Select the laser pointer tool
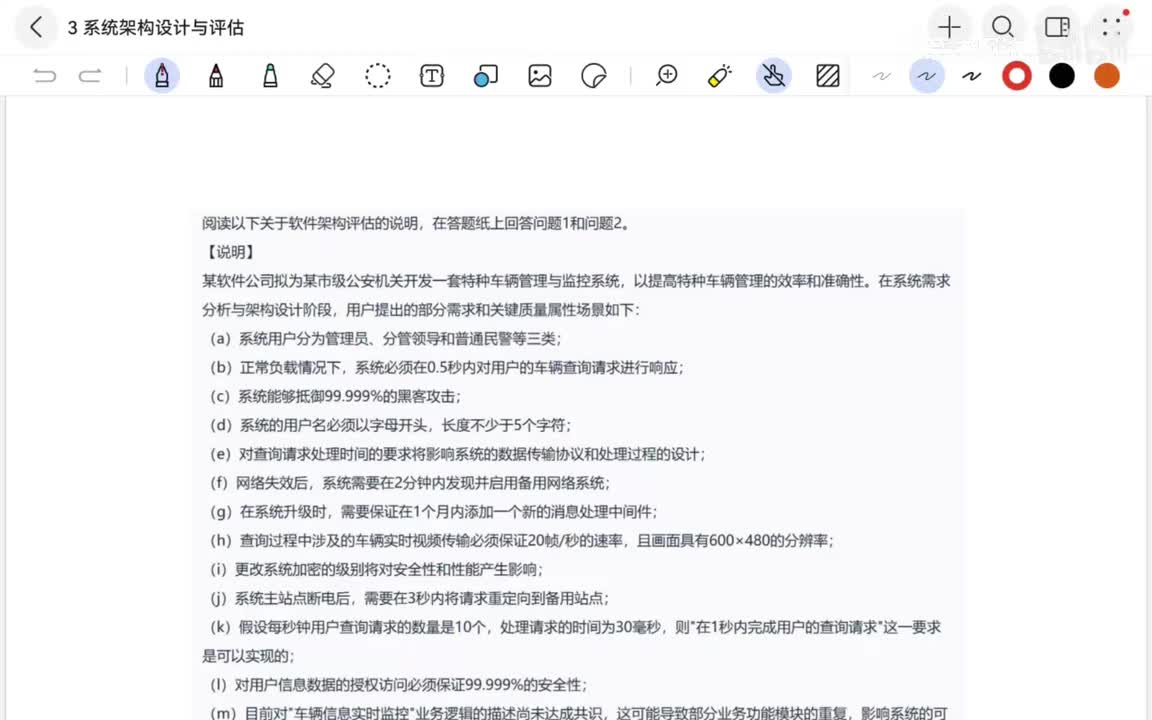Image resolution: width=1152 pixels, height=720 pixels. (x=720, y=76)
